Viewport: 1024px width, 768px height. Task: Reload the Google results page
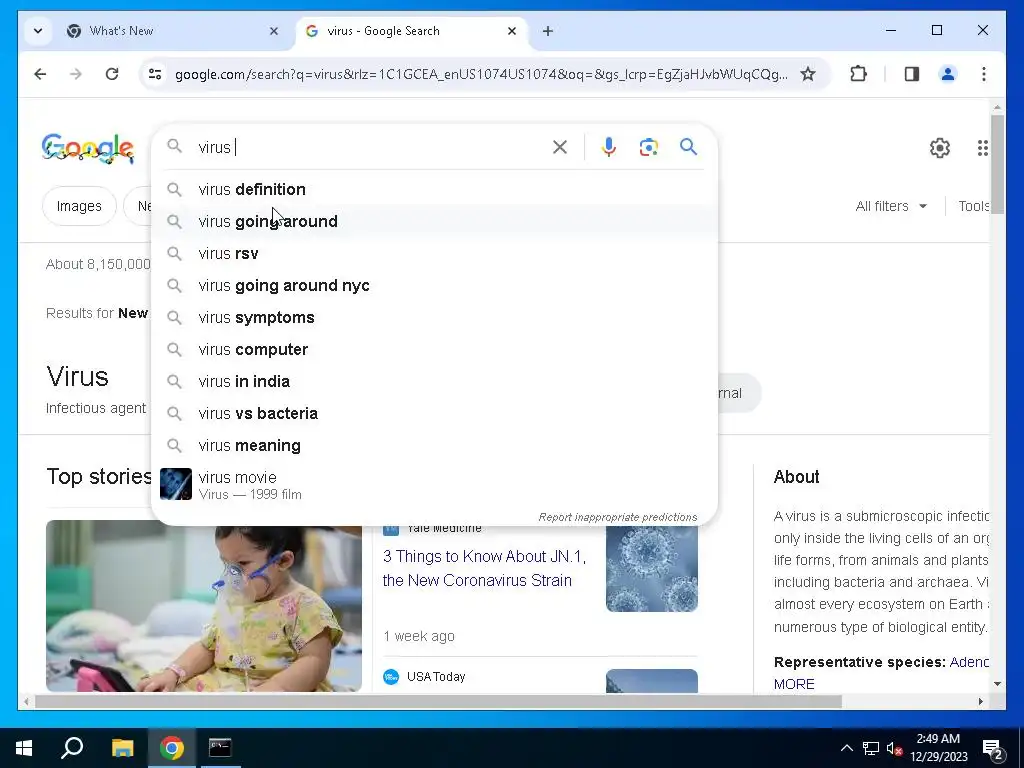tap(112, 74)
